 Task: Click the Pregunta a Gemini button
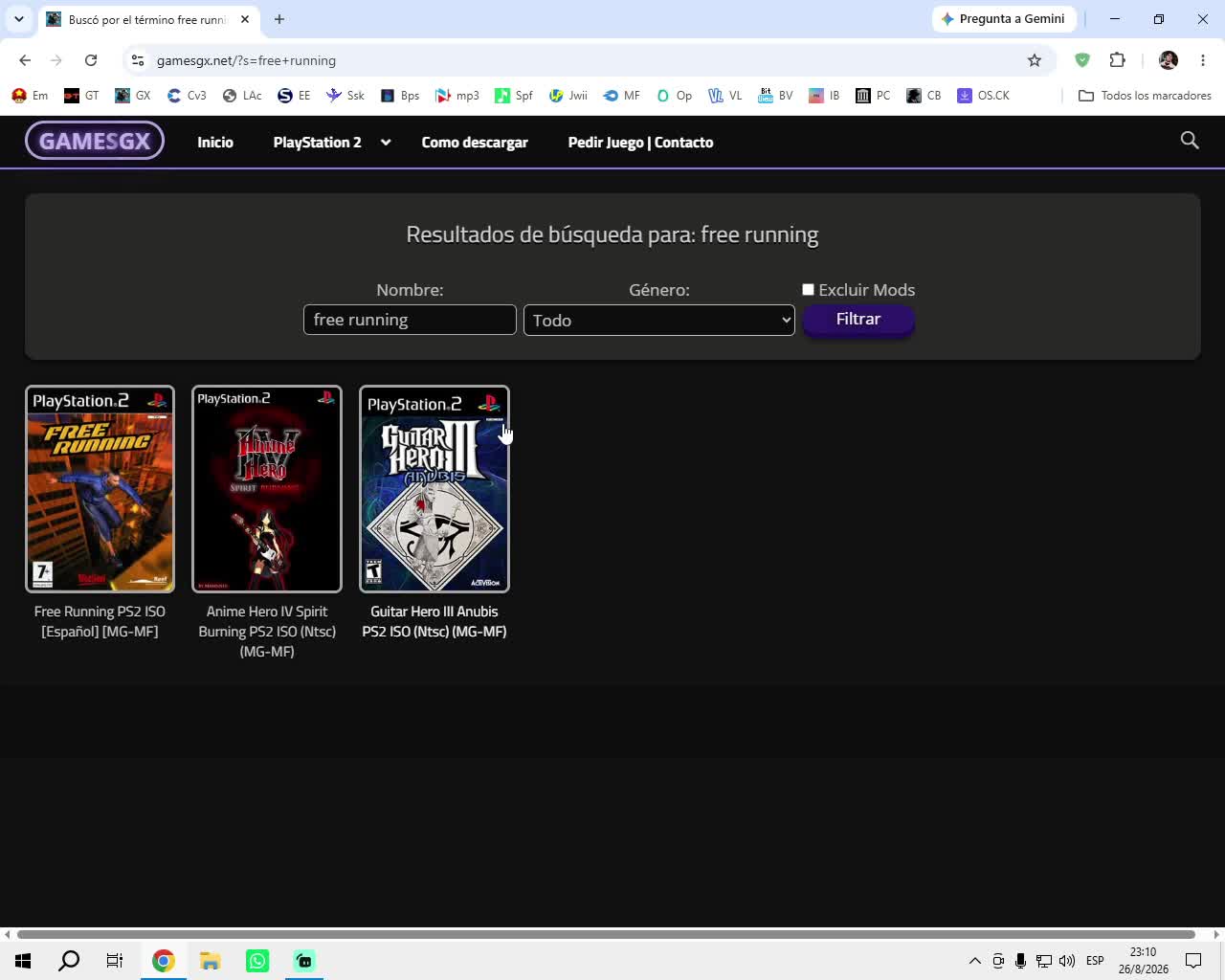pyautogui.click(x=1004, y=19)
